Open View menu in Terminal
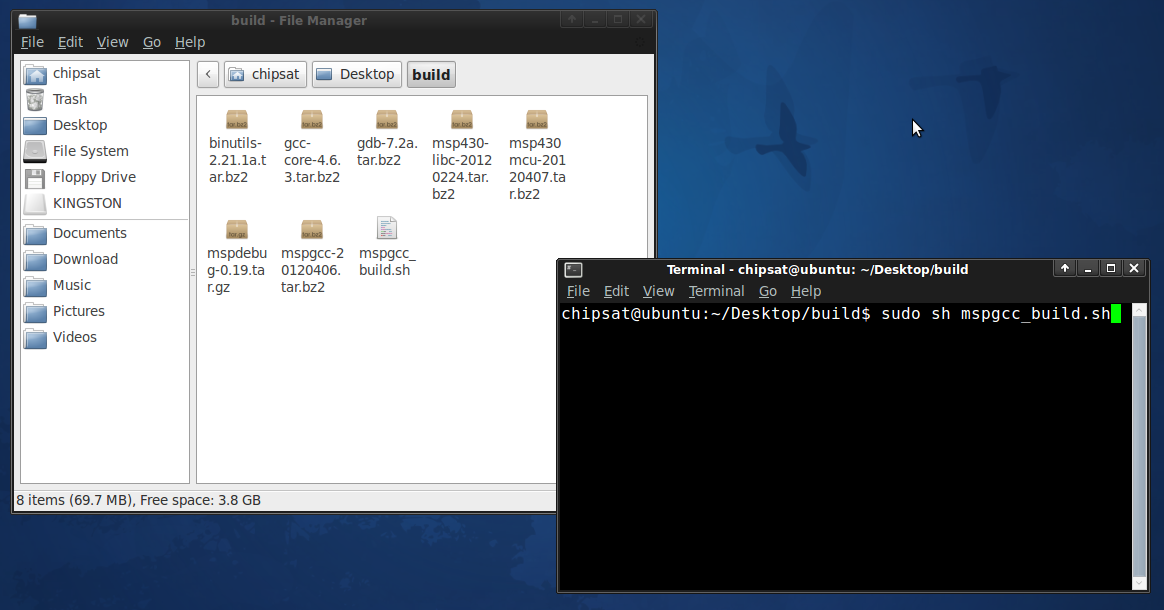 click(x=658, y=291)
